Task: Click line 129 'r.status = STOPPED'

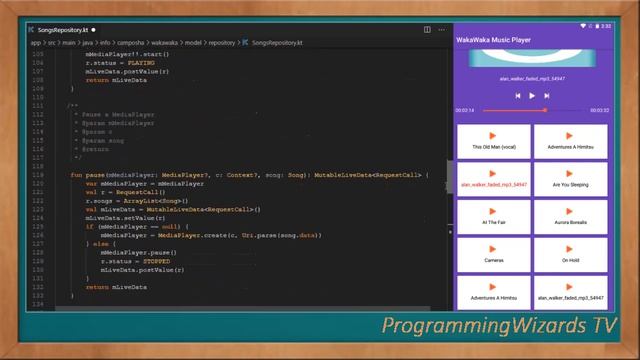Action: click(x=135, y=261)
